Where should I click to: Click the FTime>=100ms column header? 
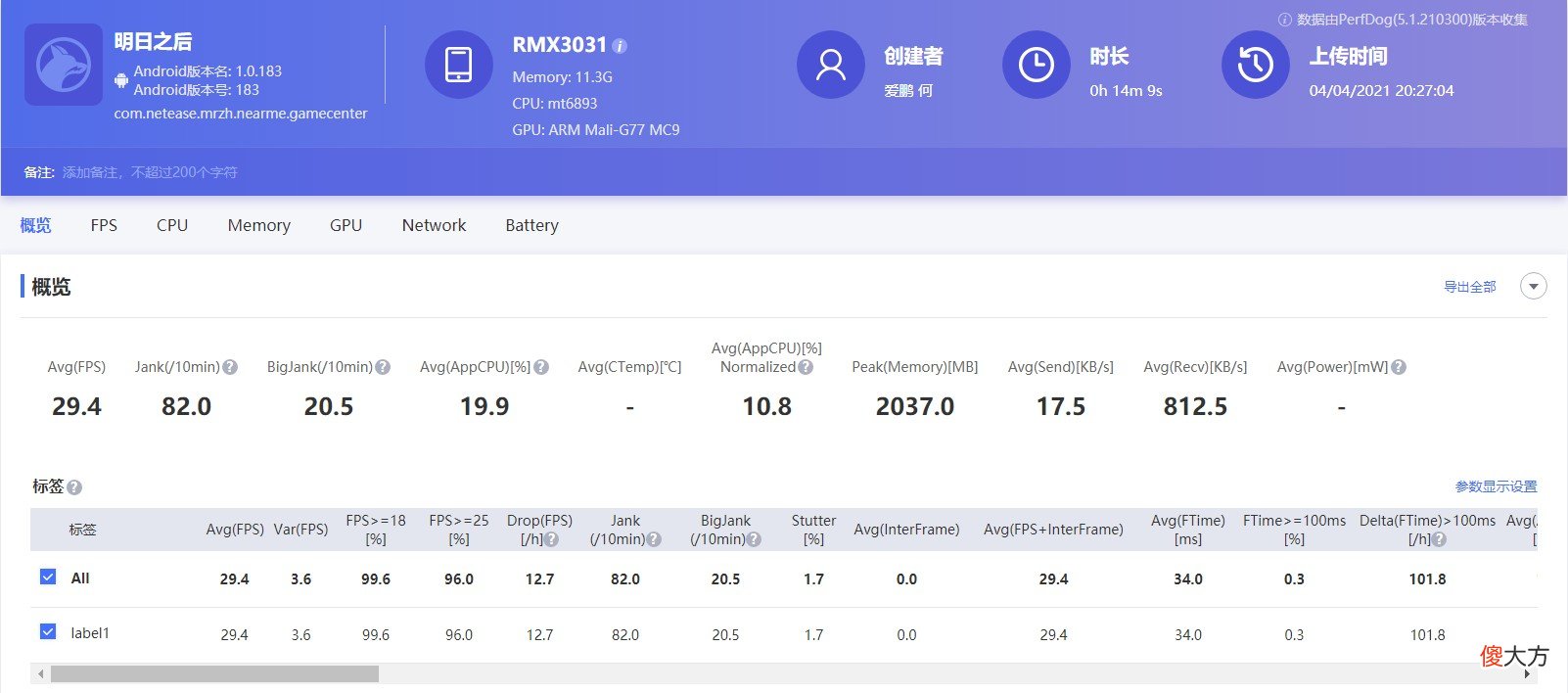point(1294,530)
